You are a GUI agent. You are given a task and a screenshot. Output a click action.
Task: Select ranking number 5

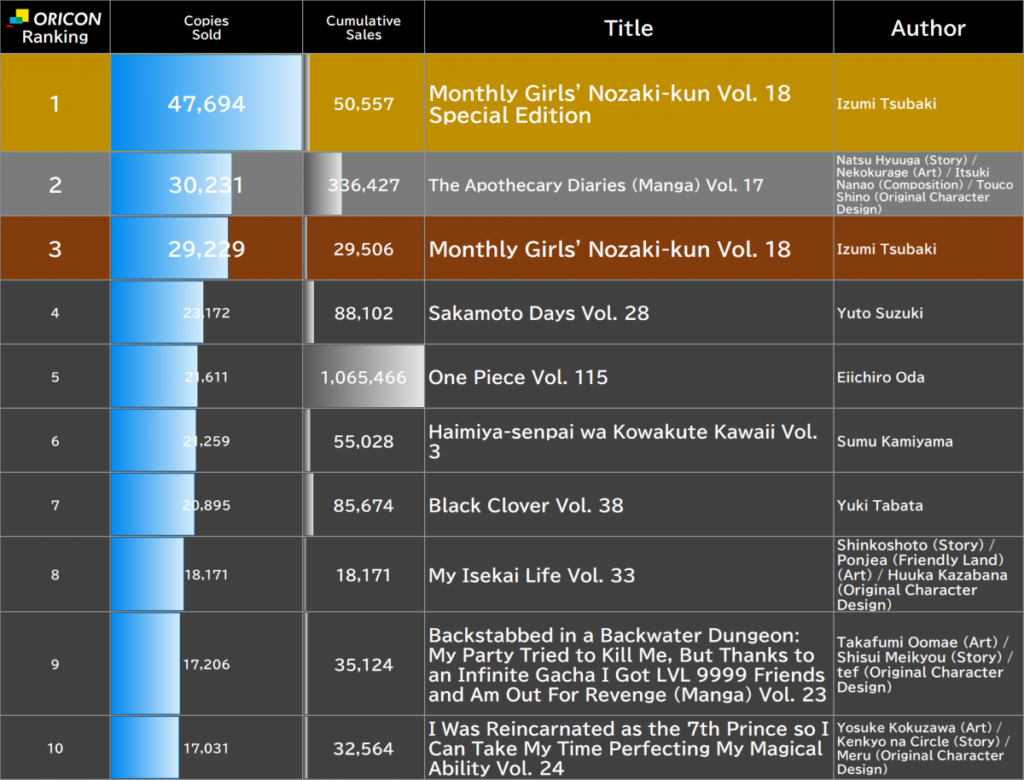coord(55,377)
